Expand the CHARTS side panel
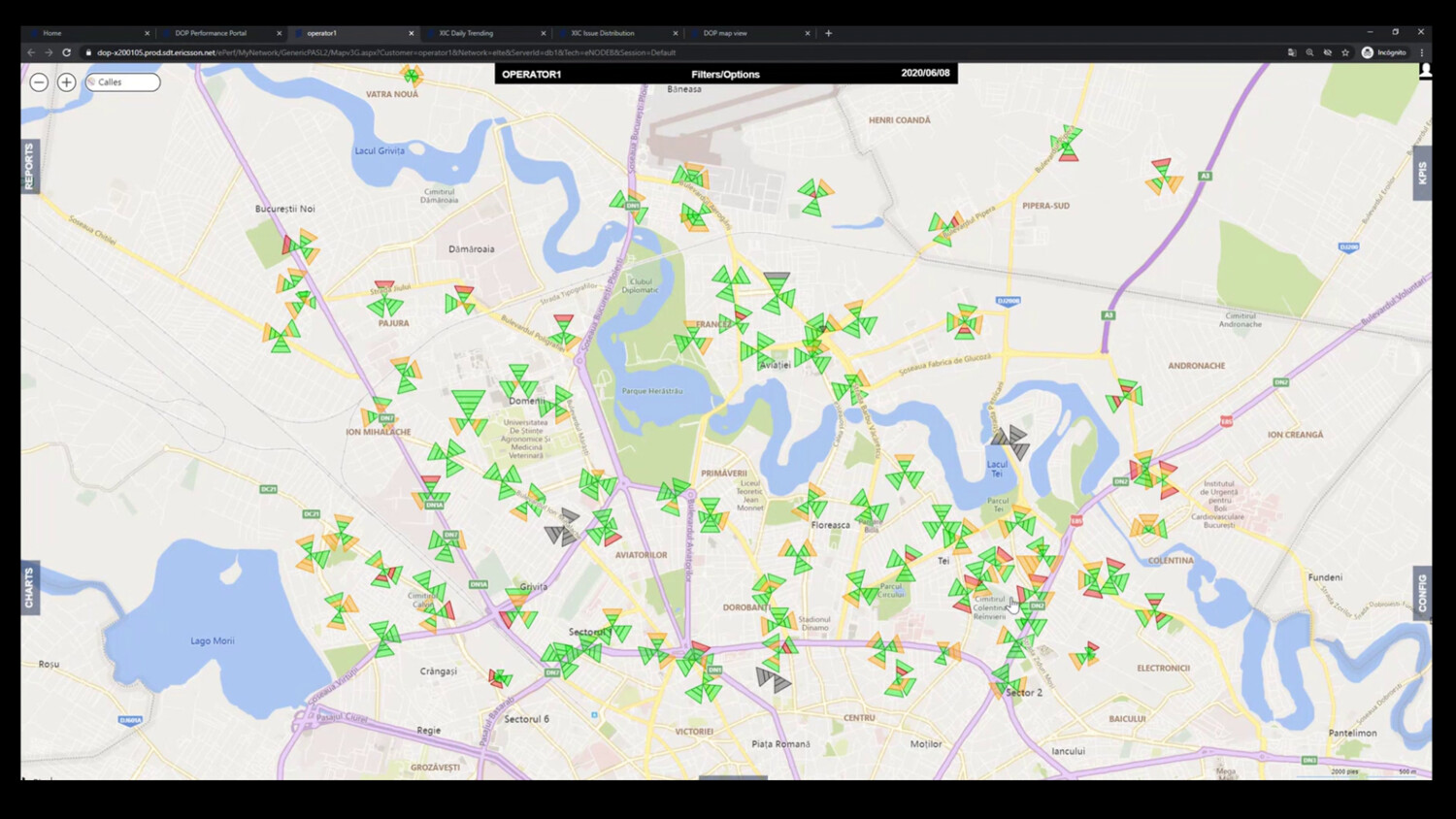 point(29,588)
